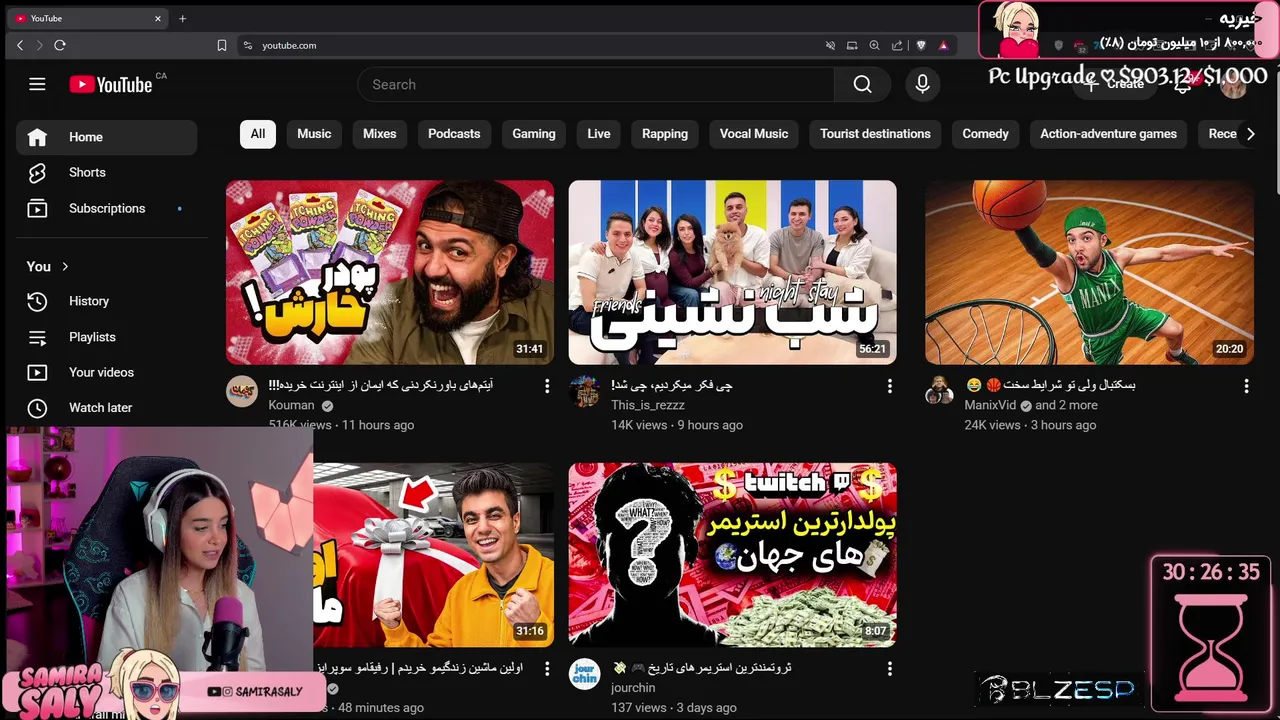Select the Gaming filter chip
The image size is (1280, 720).
pos(534,134)
